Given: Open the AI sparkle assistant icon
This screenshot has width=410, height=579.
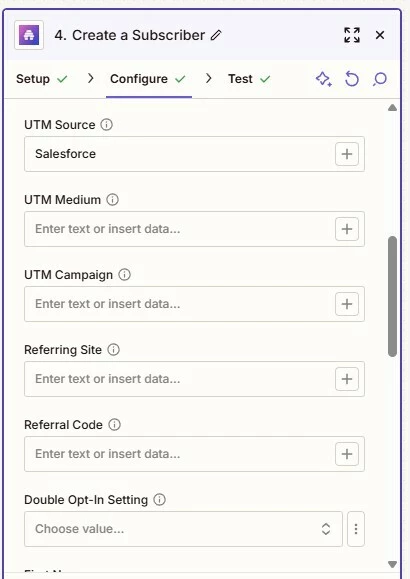Looking at the screenshot, I should coord(324,79).
